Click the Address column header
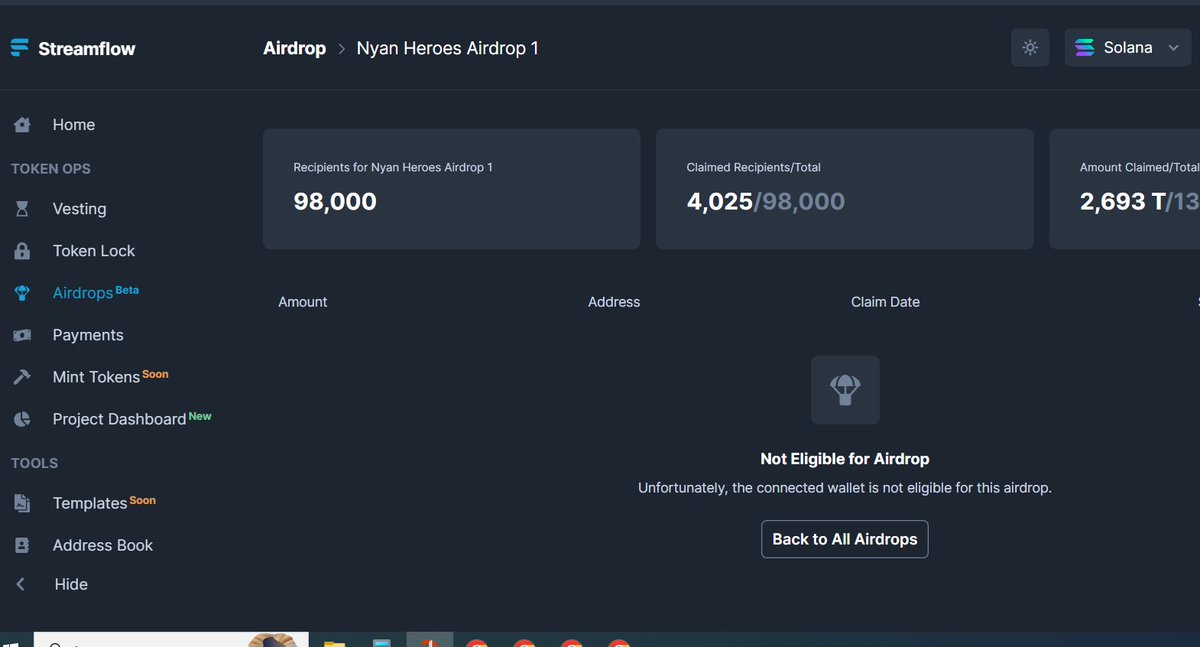 click(x=614, y=302)
